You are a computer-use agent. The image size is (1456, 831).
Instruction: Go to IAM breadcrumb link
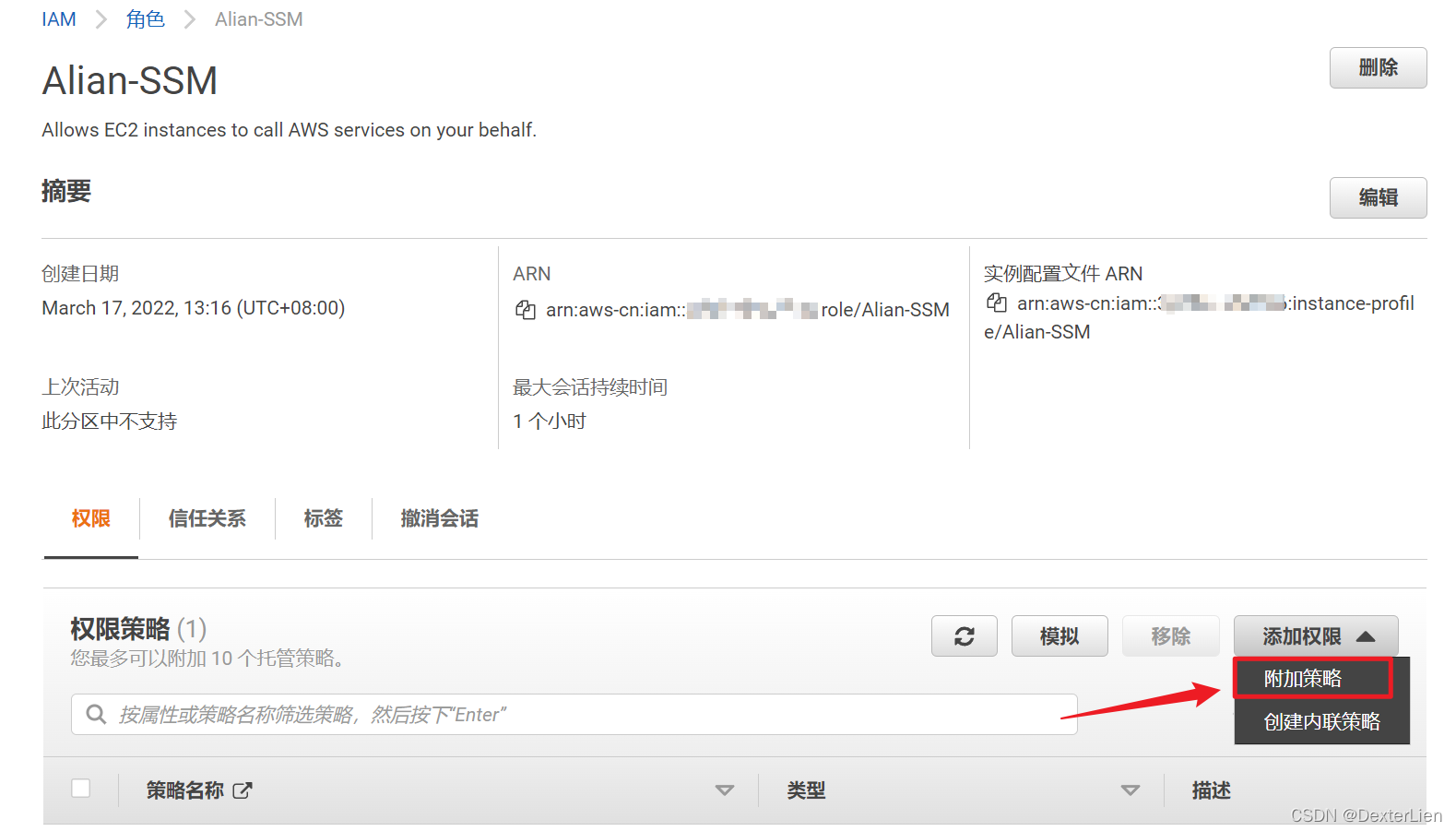pyautogui.click(x=59, y=19)
